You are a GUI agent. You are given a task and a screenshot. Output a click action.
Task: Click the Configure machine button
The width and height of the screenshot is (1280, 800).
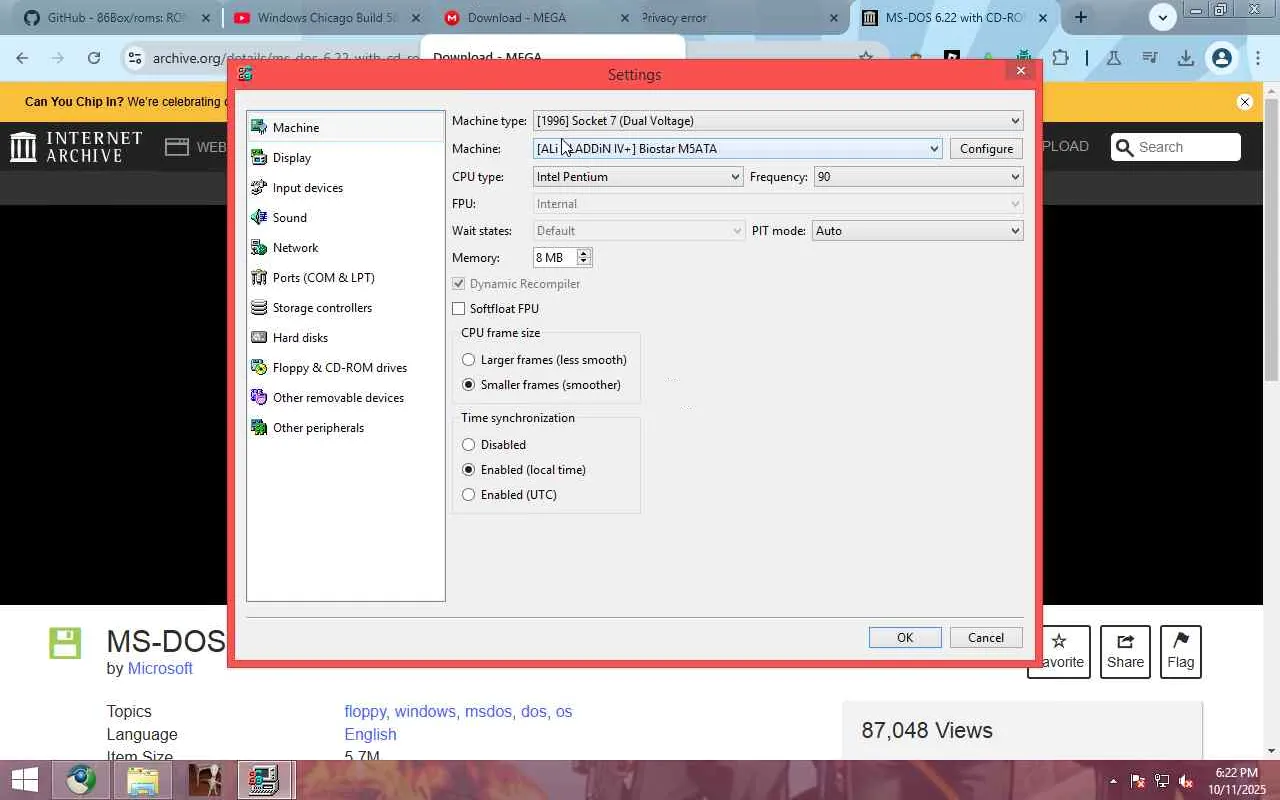[986, 149]
